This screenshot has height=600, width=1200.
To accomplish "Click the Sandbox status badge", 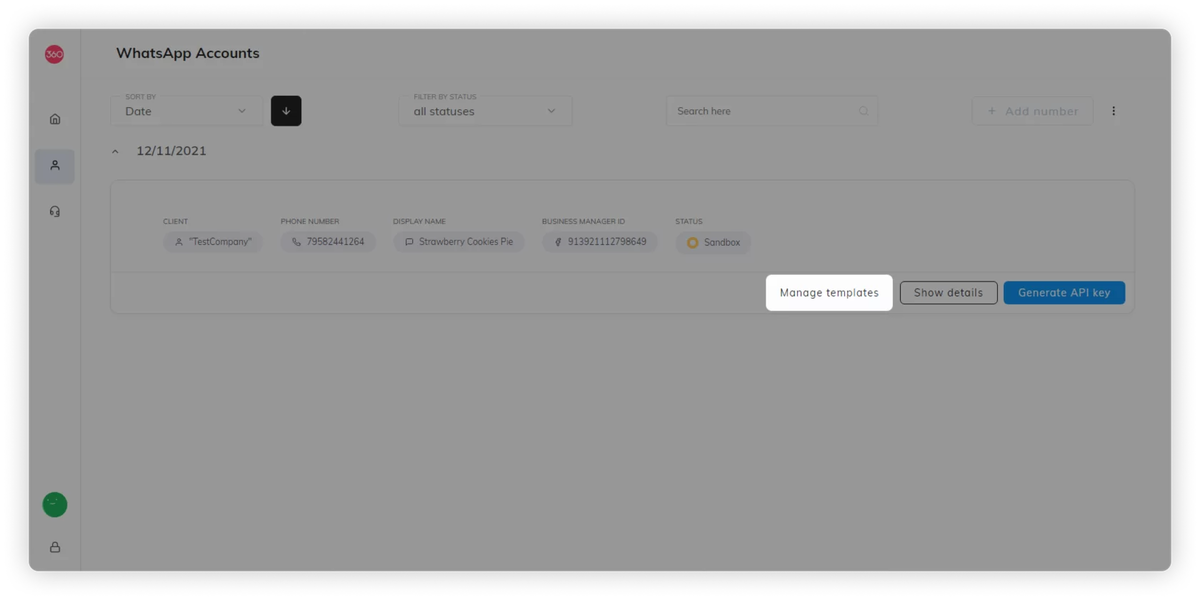I will coord(713,243).
